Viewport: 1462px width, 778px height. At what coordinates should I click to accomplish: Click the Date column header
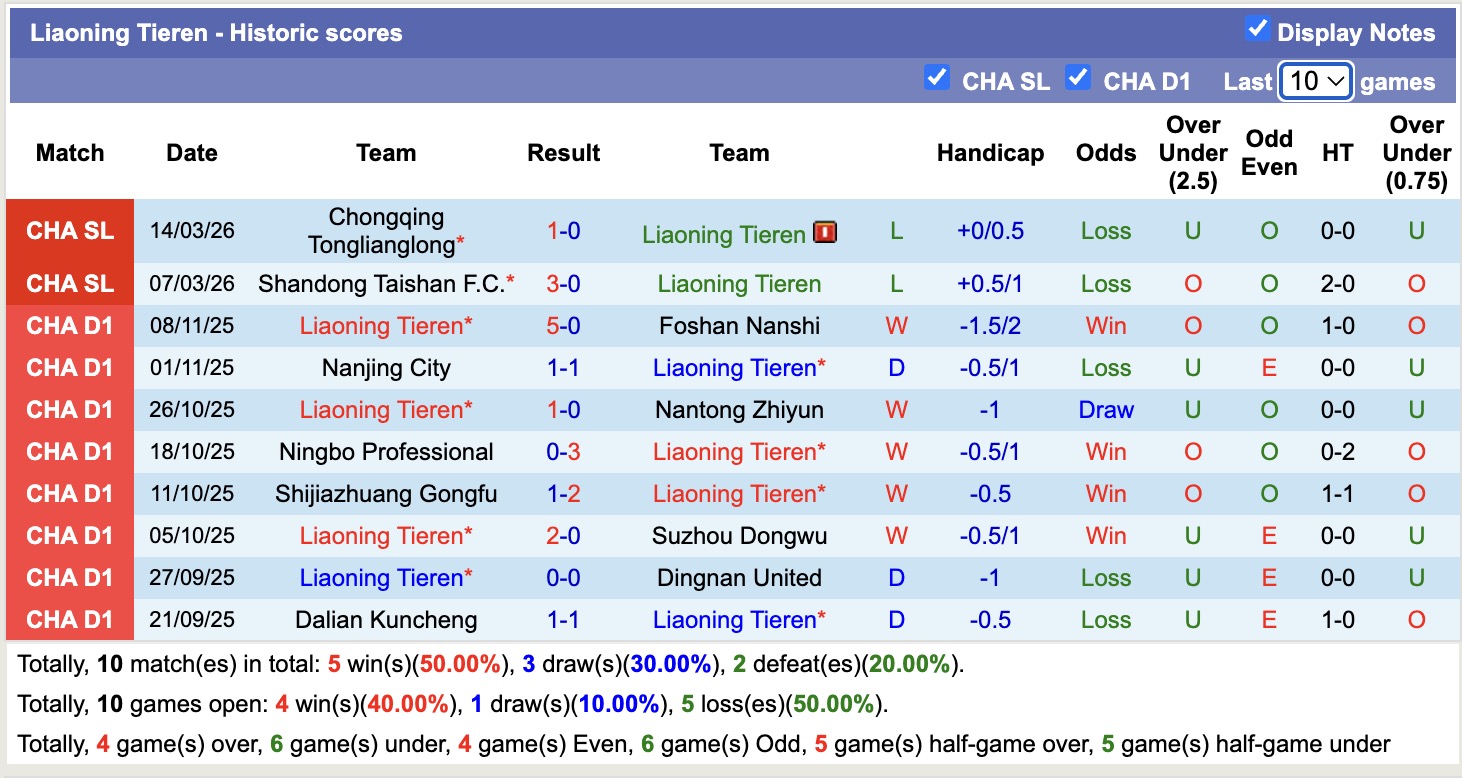191,152
